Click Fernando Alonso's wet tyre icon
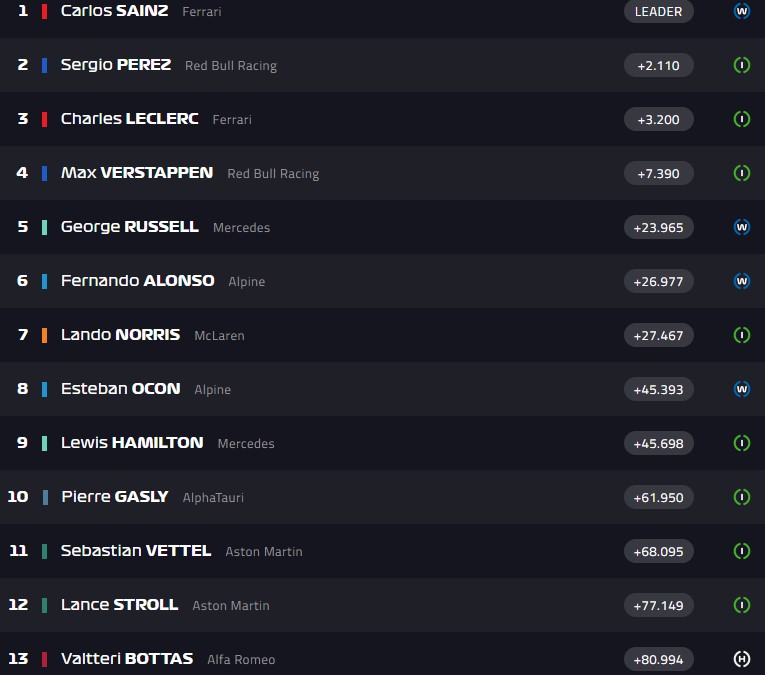 click(742, 281)
